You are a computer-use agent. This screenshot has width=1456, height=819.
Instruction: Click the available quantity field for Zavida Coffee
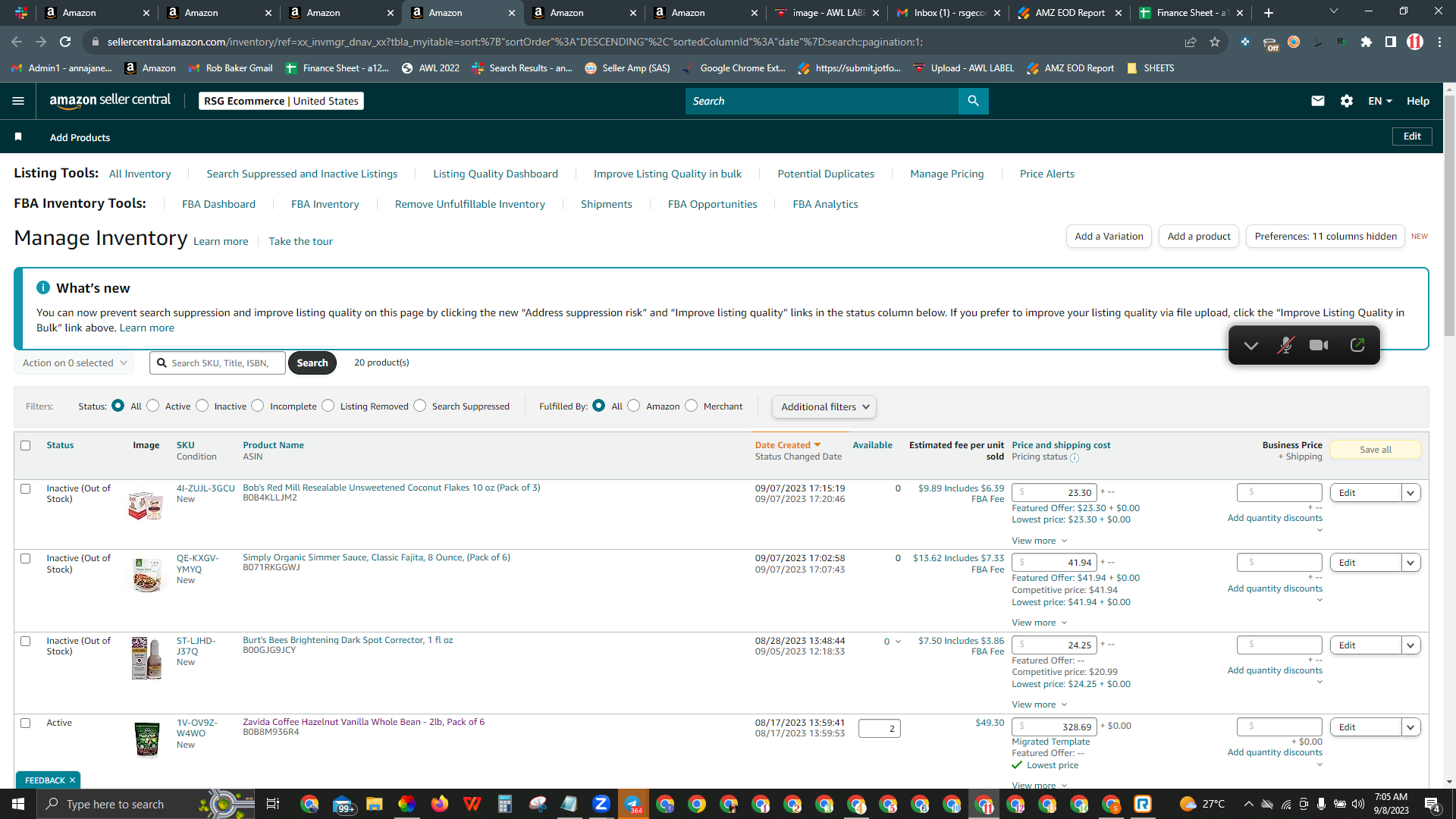[880, 729]
